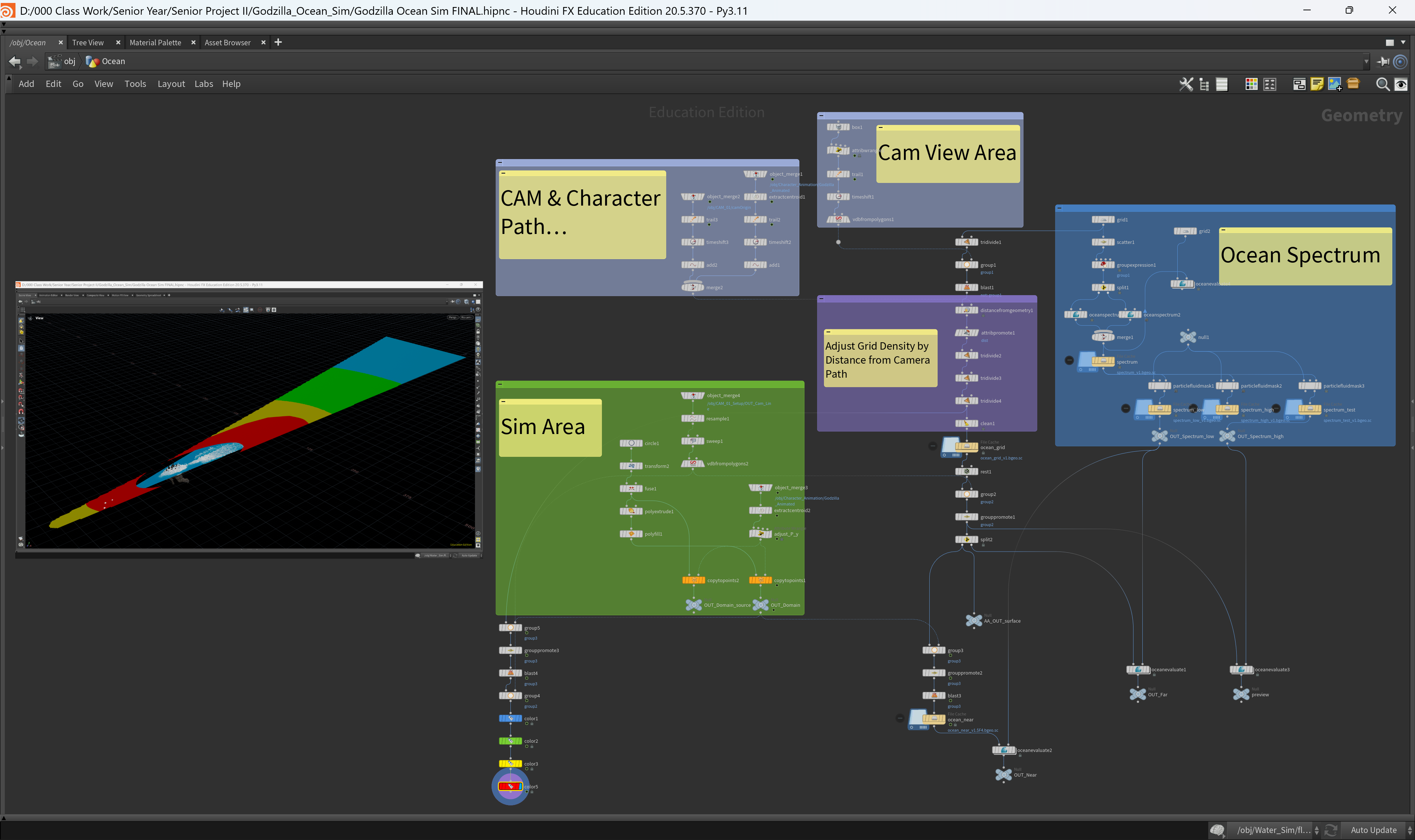Open the color palette icon in the network toolbar
This screenshot has height=840, width=1415.
pyautogui.click(x=1251, y=84)
